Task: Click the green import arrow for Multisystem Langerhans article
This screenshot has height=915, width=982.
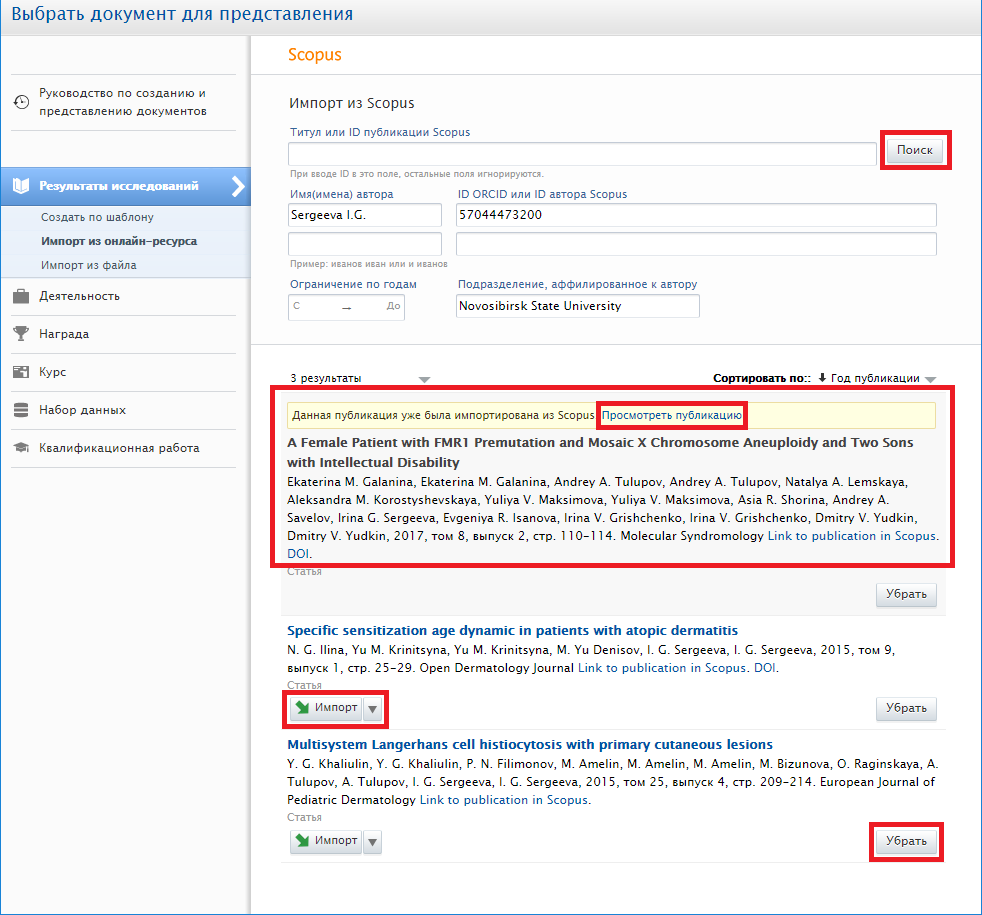Action: [x=302, y=840]
